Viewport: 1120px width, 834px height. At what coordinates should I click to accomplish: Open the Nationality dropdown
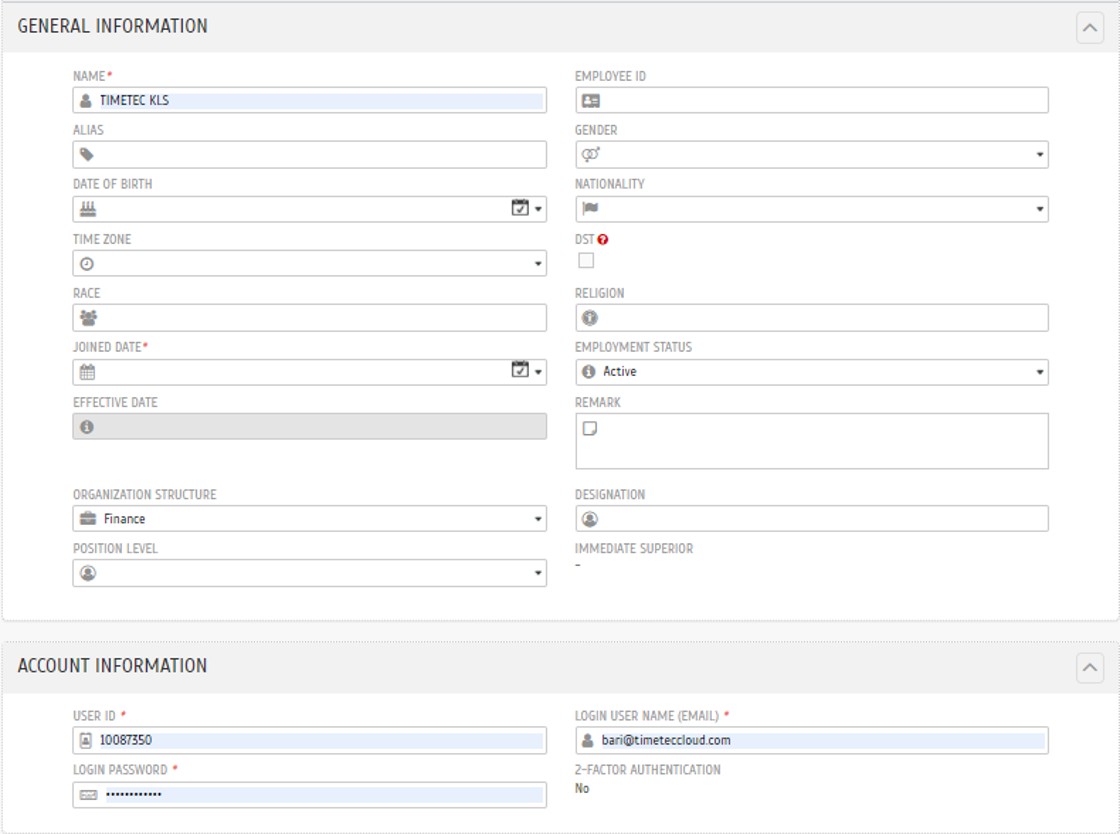click(x=811, y=209)
